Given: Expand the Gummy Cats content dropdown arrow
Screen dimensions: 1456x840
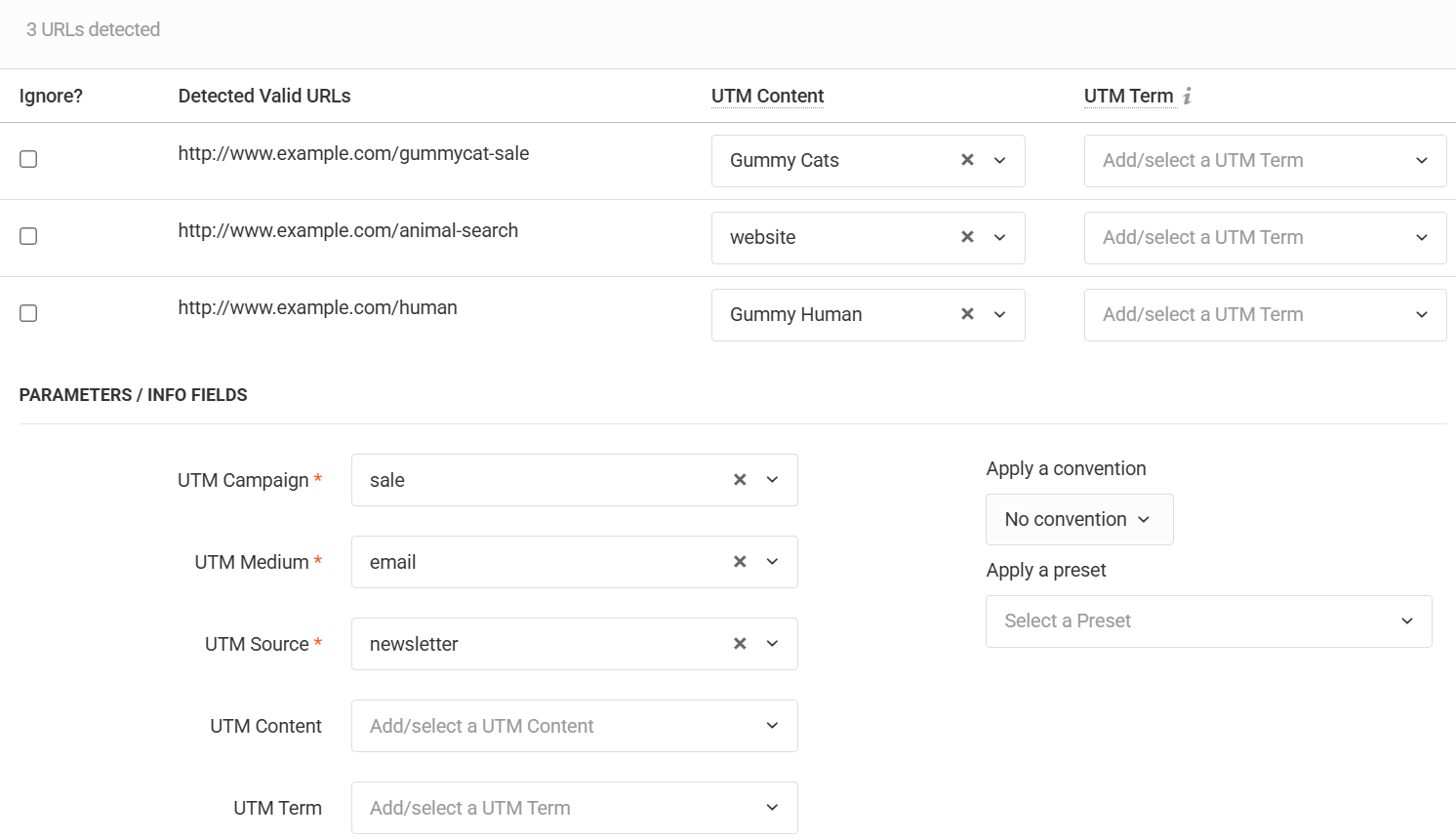Looking at the screenshot, I should pos(1000,160).
